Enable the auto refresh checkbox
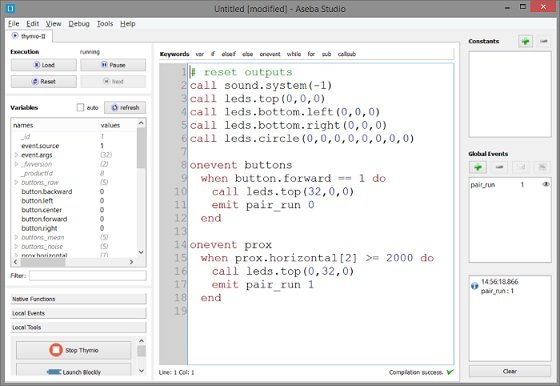The width and height of the screenshot is (560, 386). point(80,107)
